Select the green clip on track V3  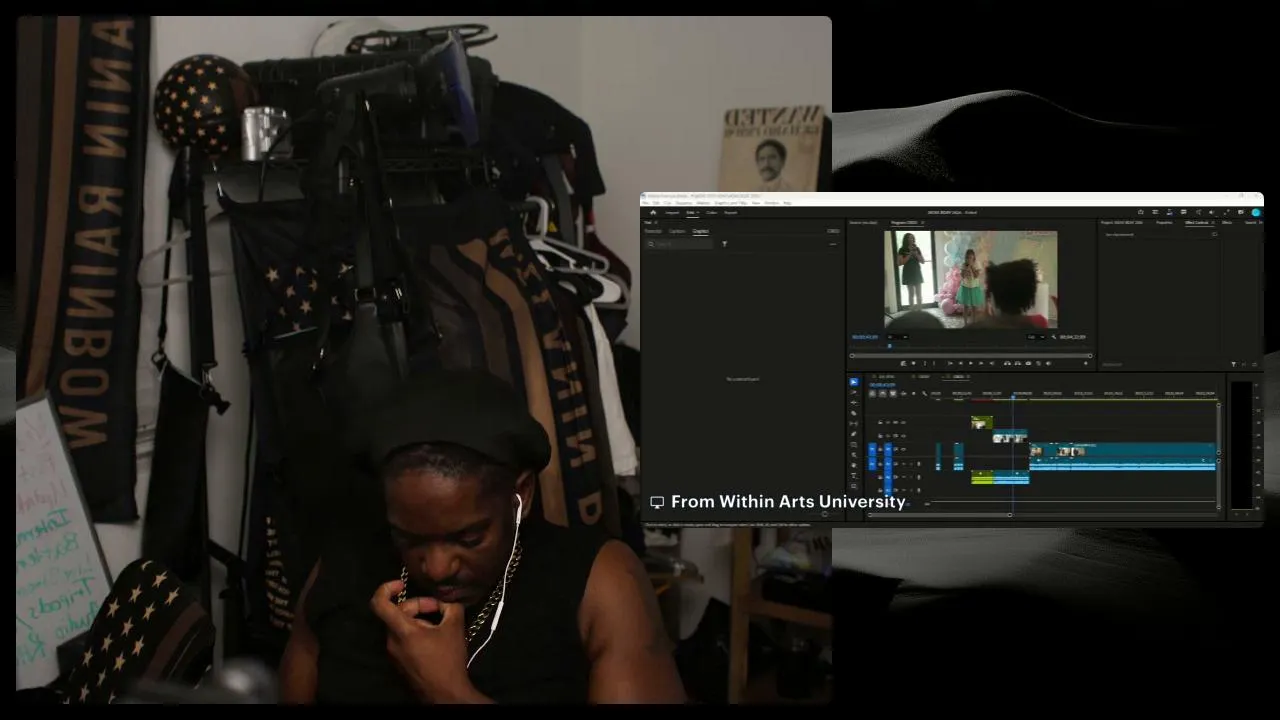pos(982,422)
